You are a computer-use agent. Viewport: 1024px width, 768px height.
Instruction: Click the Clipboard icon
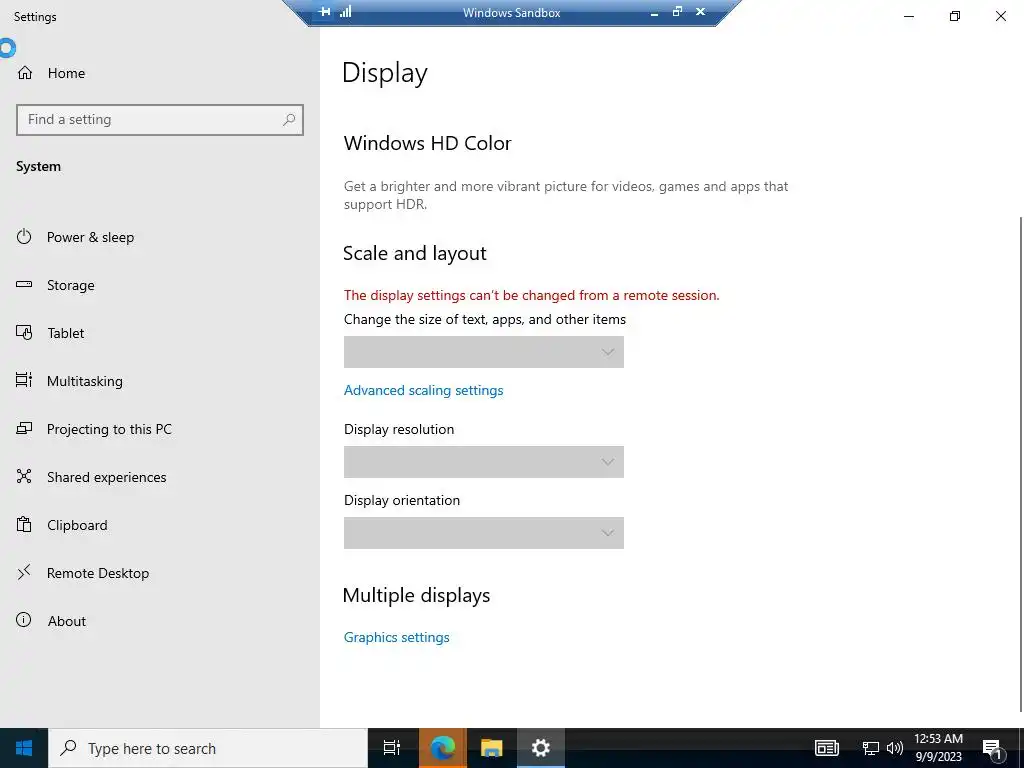tap(24, 524)
